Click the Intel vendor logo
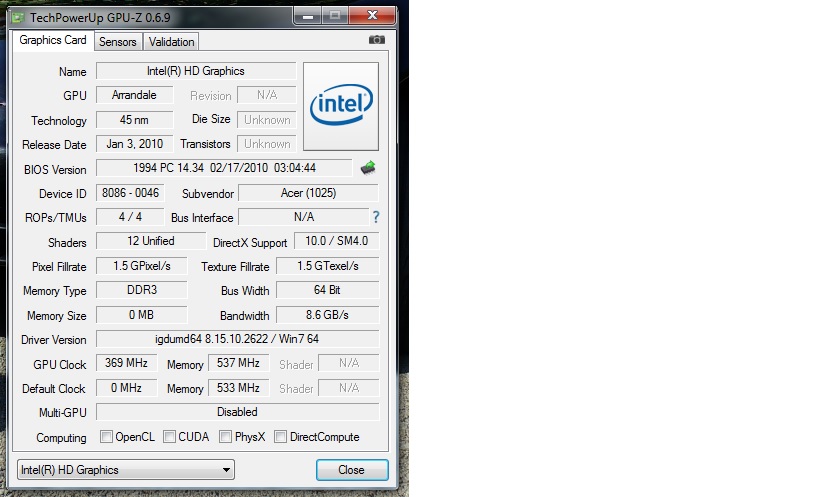 tap(341, 106)
